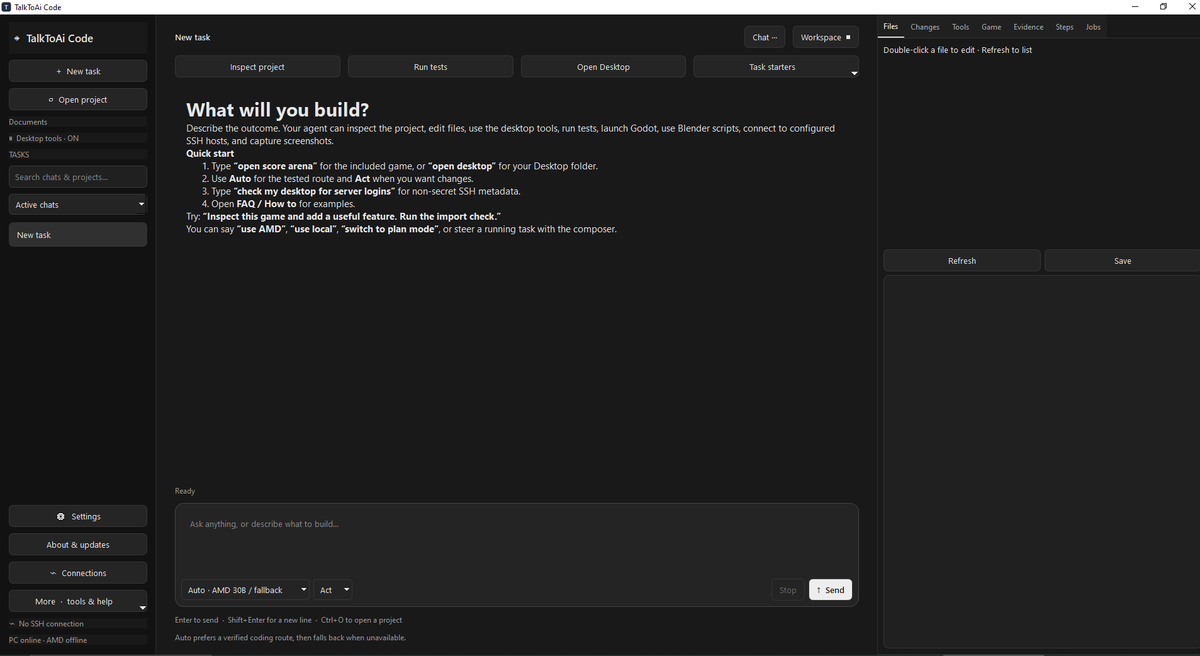Switch to the Files tab
This screenshot has width=1200, height=656.
891,27
